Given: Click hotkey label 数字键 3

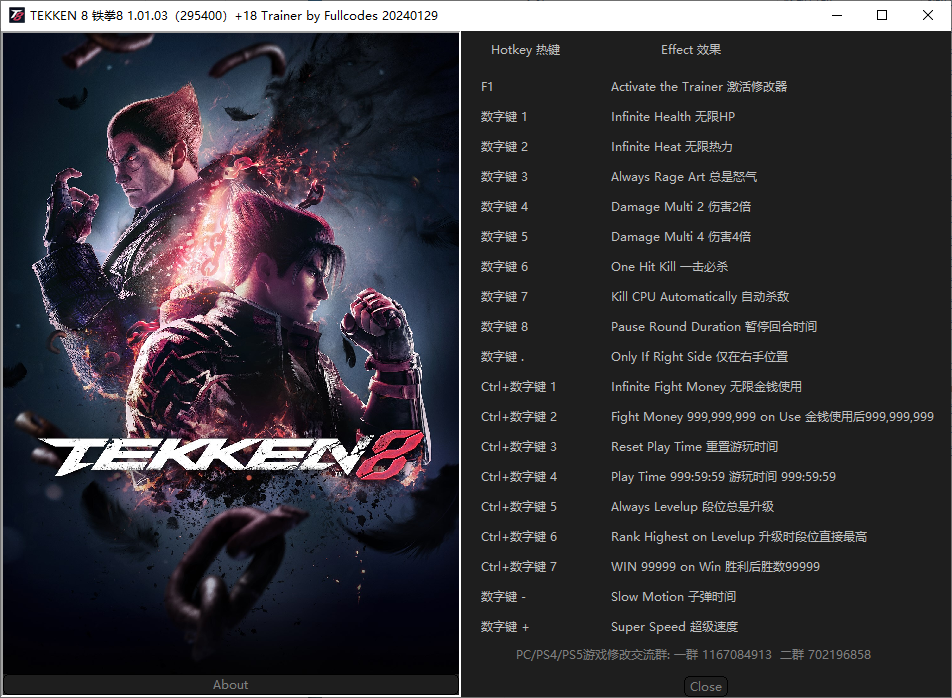Looking at the screenshot, I should pos(504,177).
